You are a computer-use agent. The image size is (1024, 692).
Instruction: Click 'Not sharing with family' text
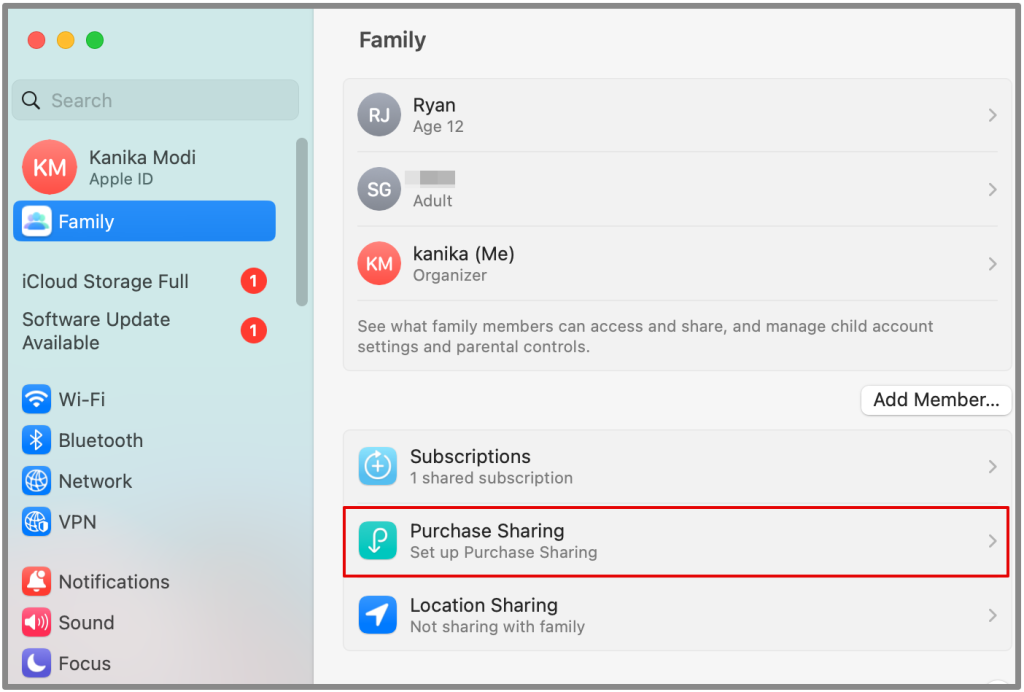[x=497, y=626]
